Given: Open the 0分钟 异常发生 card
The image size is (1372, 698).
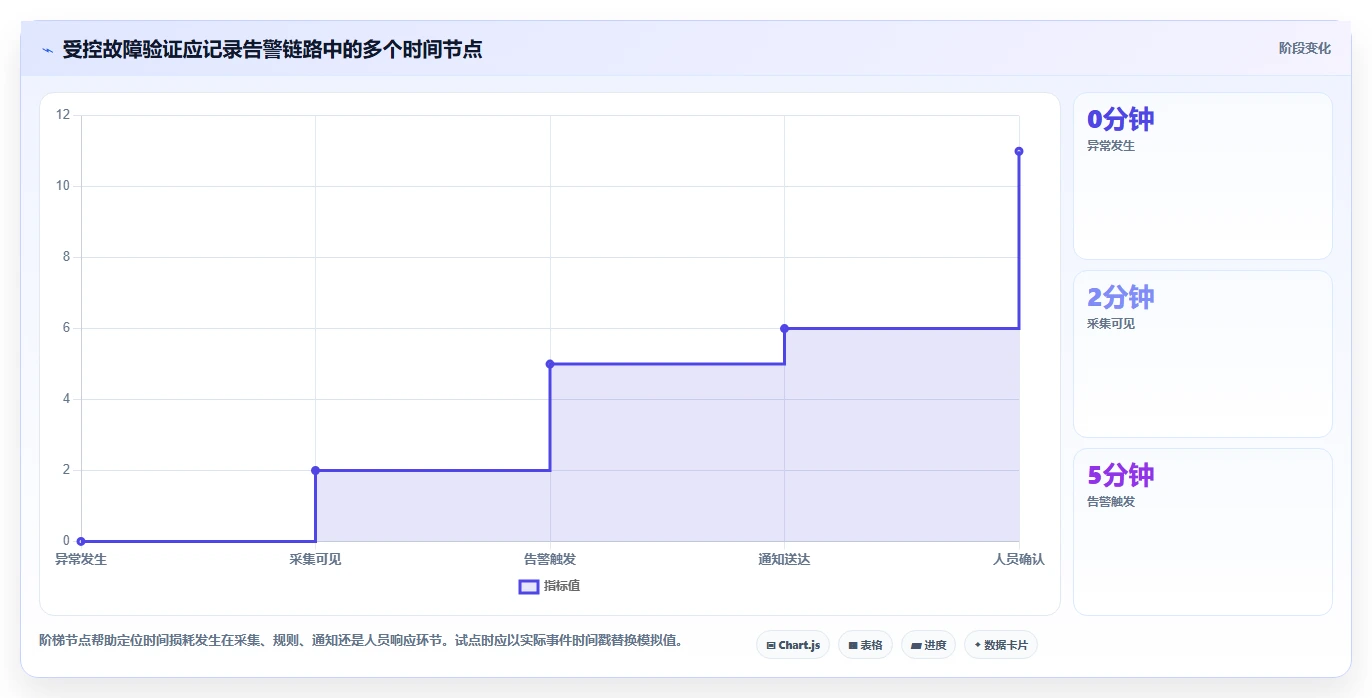Looking at the screenshot, I should (x=1202, y=176).
